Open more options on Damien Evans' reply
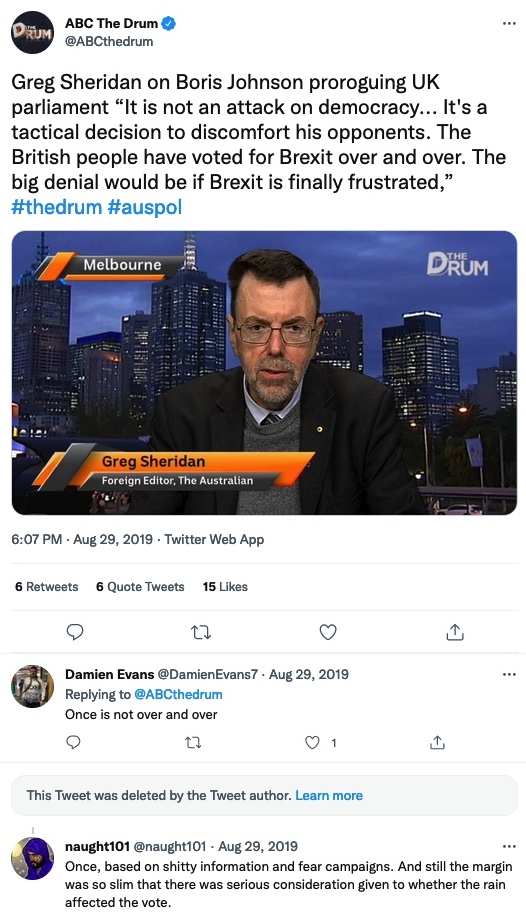526x916 pixels. coord(509,674)
